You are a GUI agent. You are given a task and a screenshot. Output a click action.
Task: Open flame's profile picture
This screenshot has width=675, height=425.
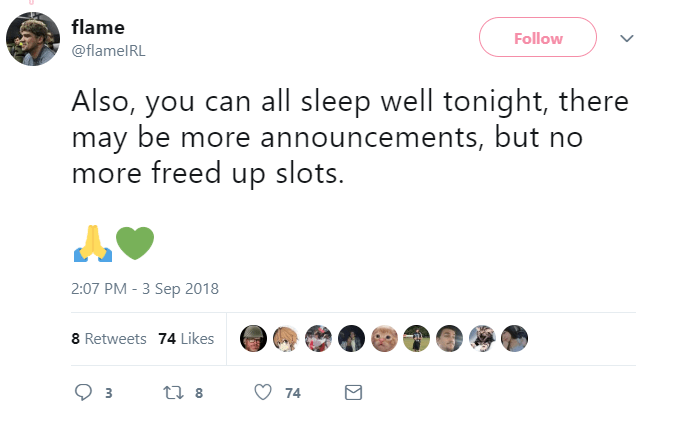33,40
